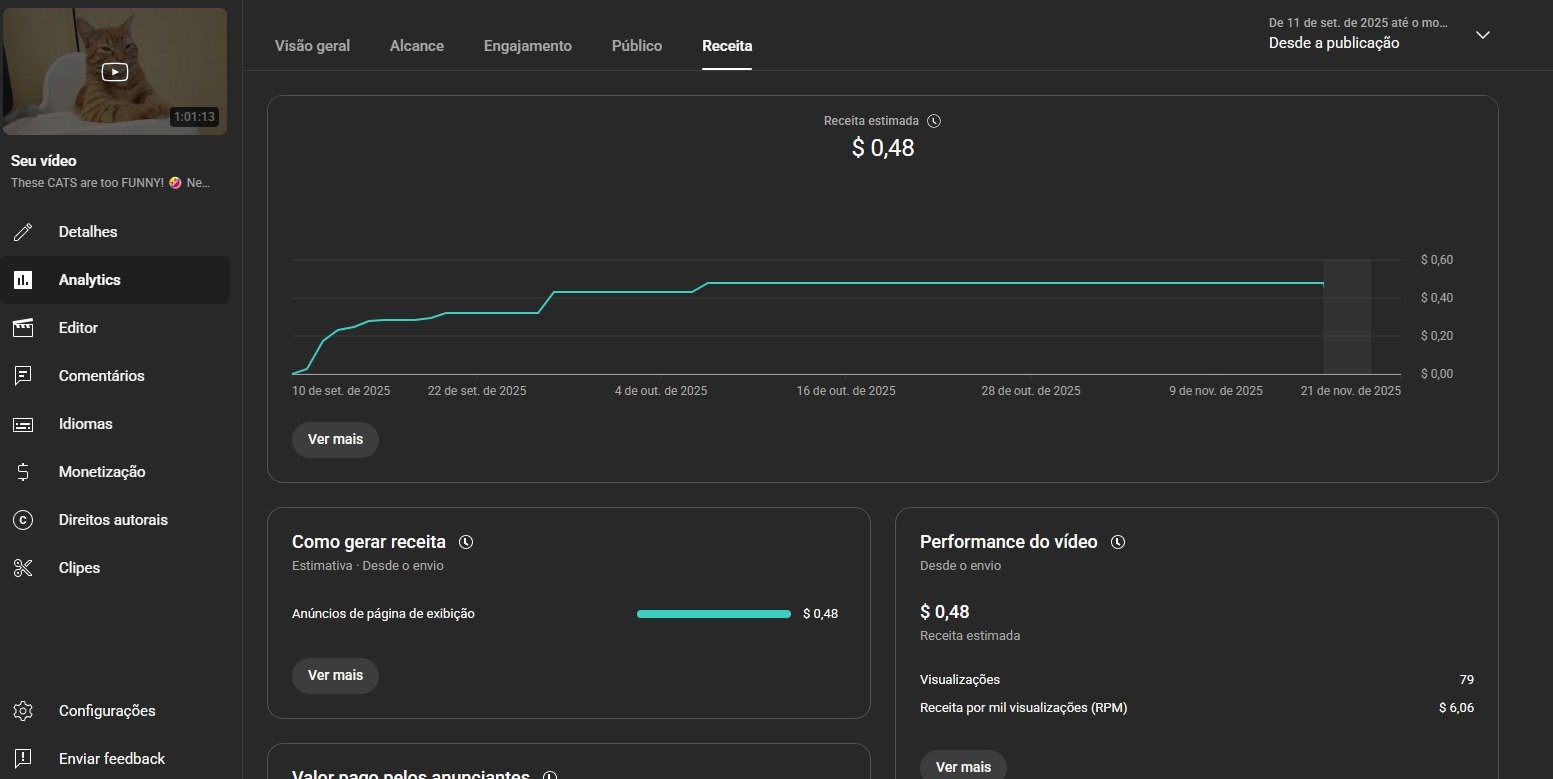Expand the date range dropdown chevron
Image resolution: width=1553 pixels, height=779 pixels.
pyautogui.click(x=1483, y=35)
